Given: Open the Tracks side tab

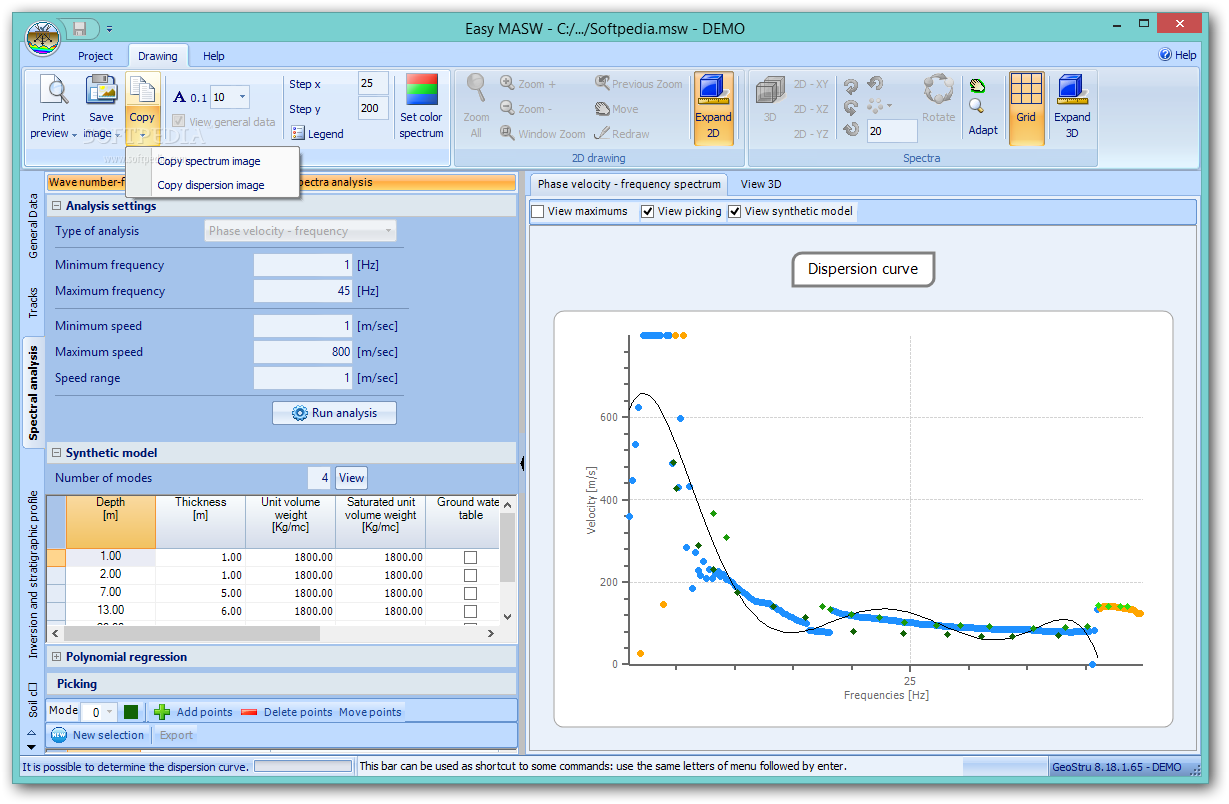Looking at the screenshot, I should click(33, 303).
